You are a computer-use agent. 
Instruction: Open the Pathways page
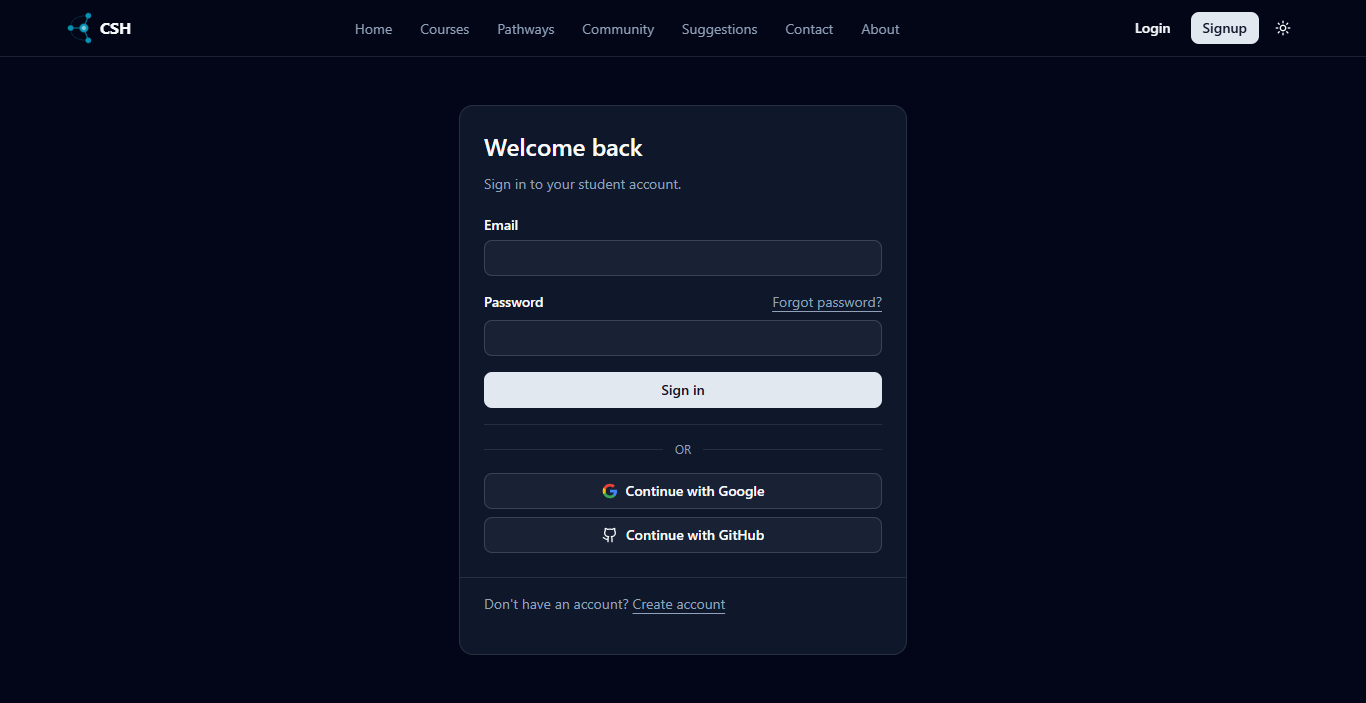click(x=525, y=29)
